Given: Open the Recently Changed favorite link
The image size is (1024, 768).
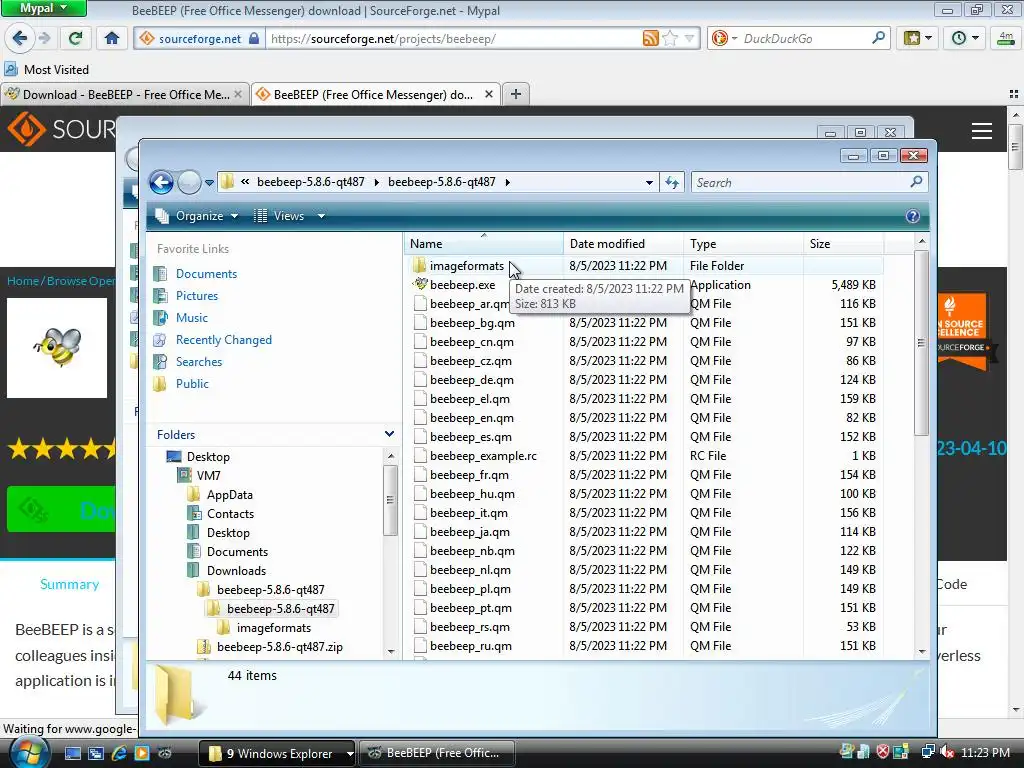Looking at the screenshot, I should point(223,340).
